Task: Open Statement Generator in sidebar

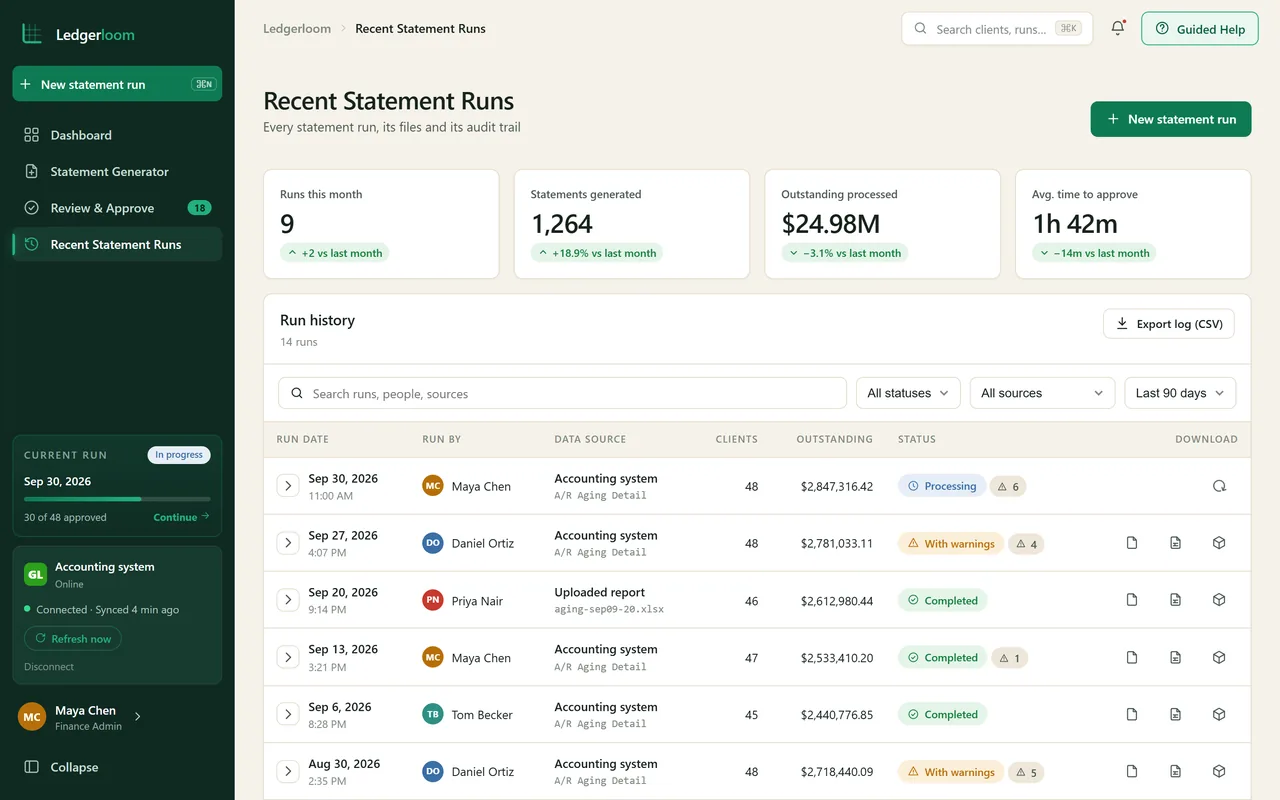Action: (117, 171)
